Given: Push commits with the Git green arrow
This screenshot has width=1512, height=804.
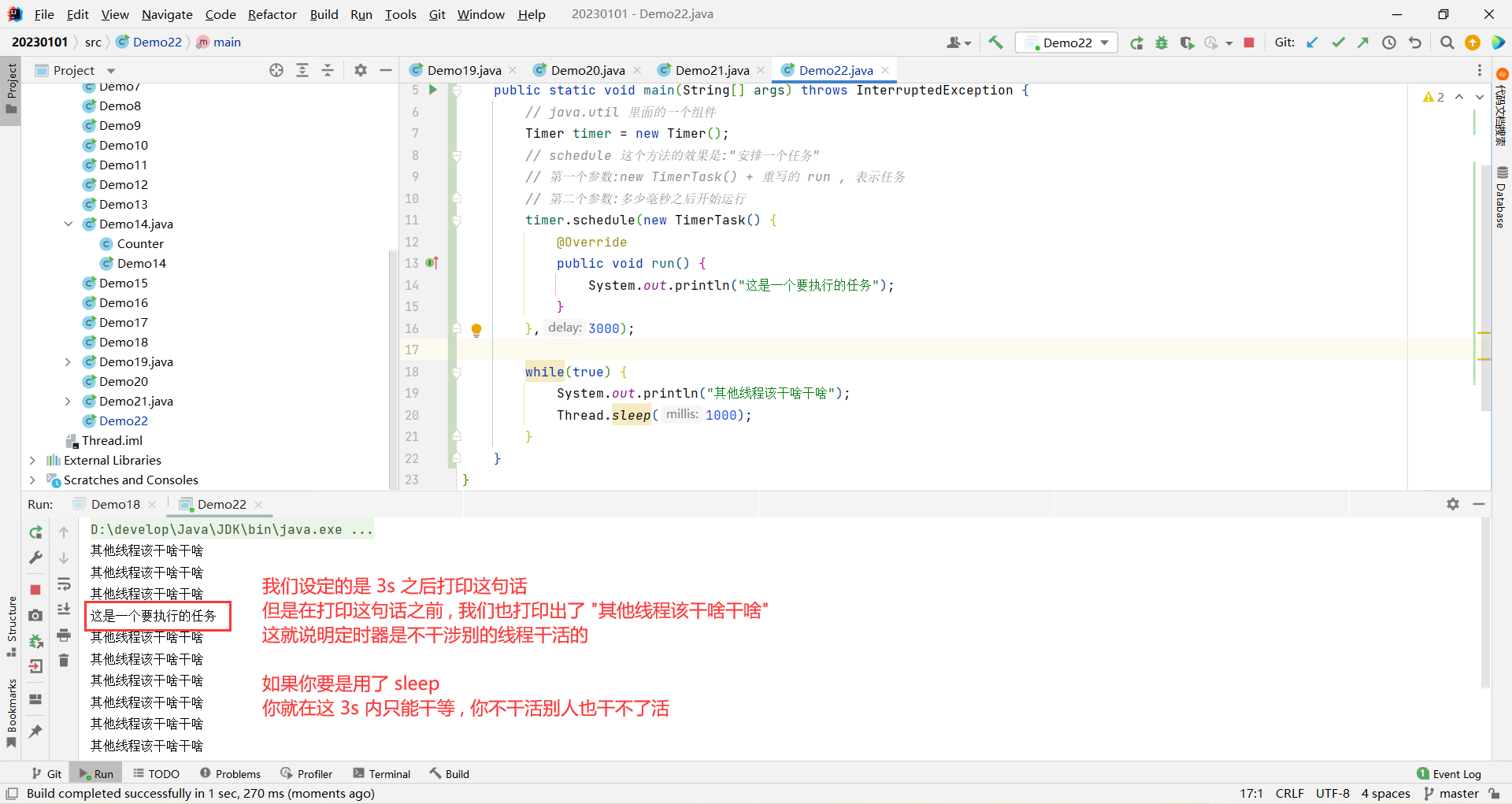Looking at the screenshot, I should (1363, 43).
